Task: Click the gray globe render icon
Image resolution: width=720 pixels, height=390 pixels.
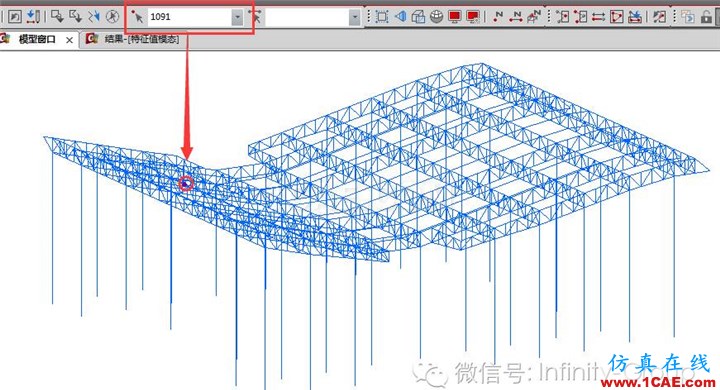Action: click(437, 17)
